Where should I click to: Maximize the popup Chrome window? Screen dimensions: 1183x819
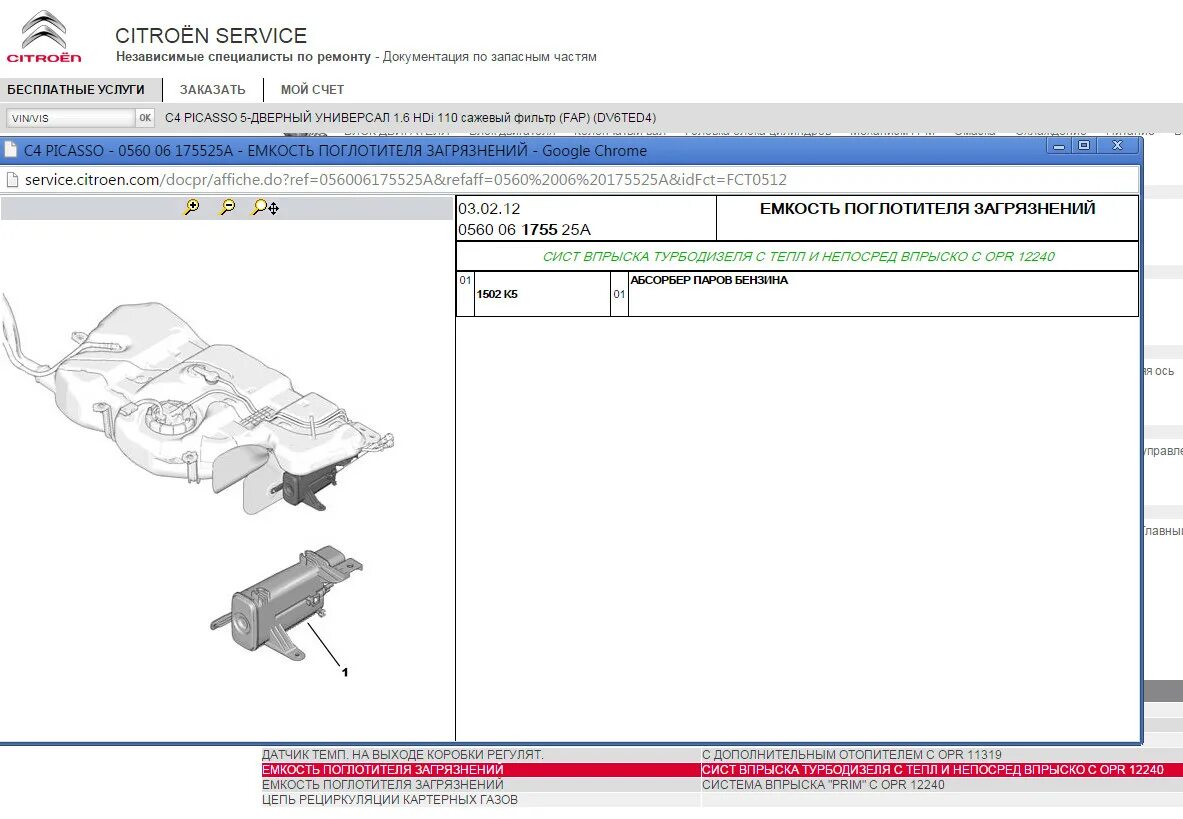click(1084, 146)
